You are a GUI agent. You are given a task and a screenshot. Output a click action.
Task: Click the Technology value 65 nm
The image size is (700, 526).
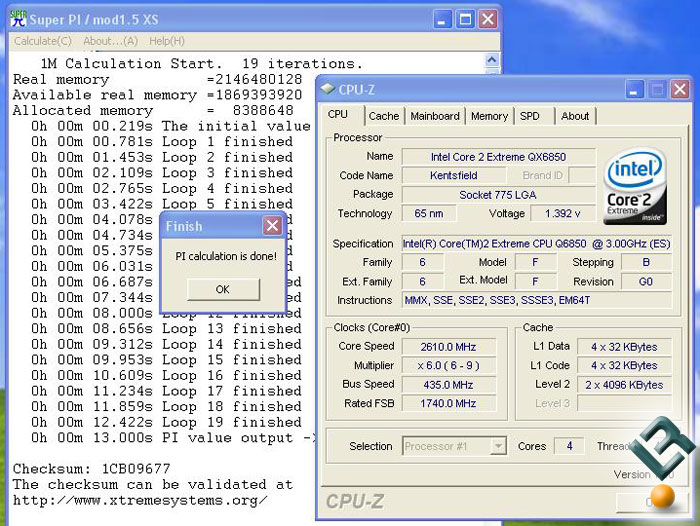[x=429, y=213]
